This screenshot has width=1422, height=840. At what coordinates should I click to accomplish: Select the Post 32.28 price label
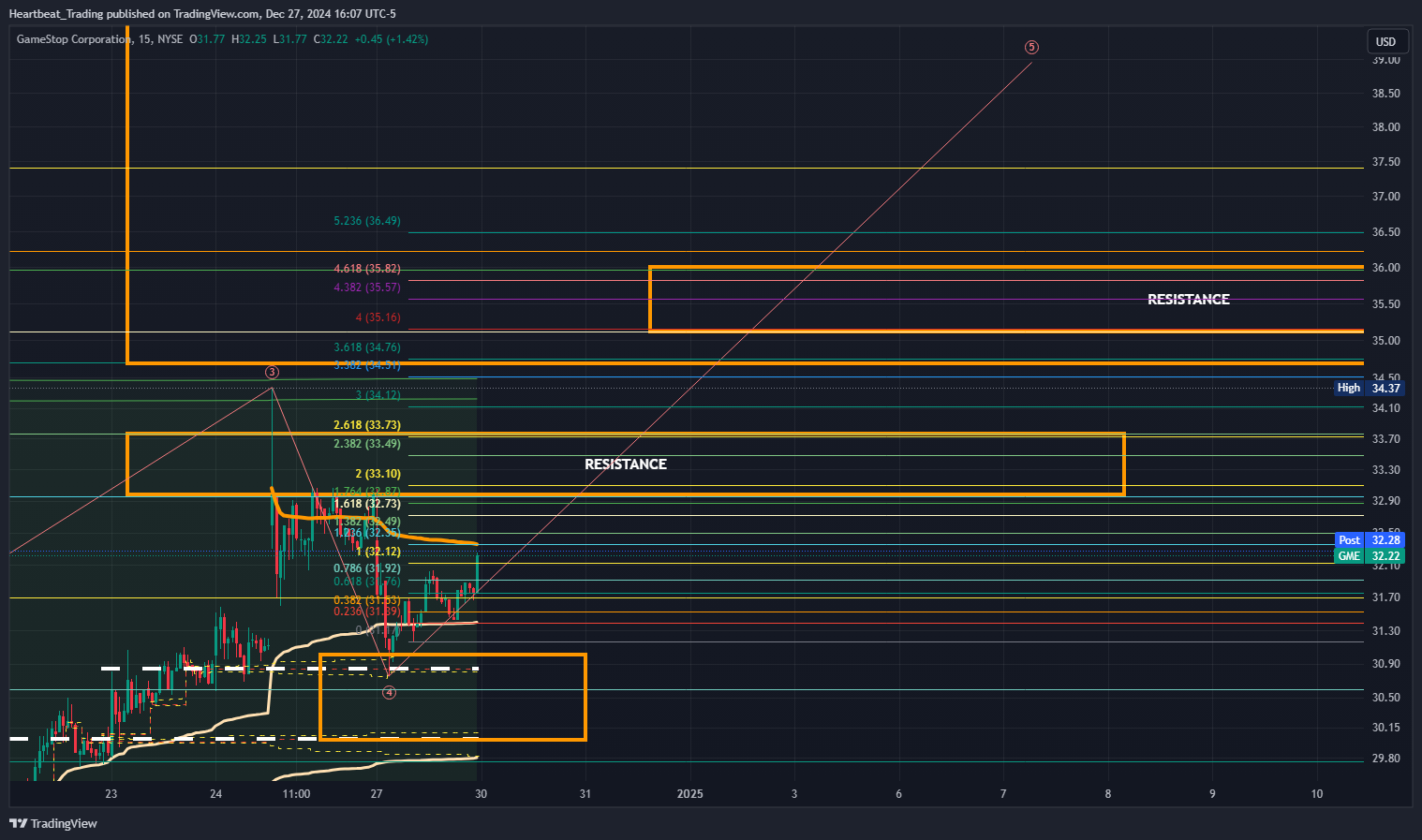coord(1369,540)
